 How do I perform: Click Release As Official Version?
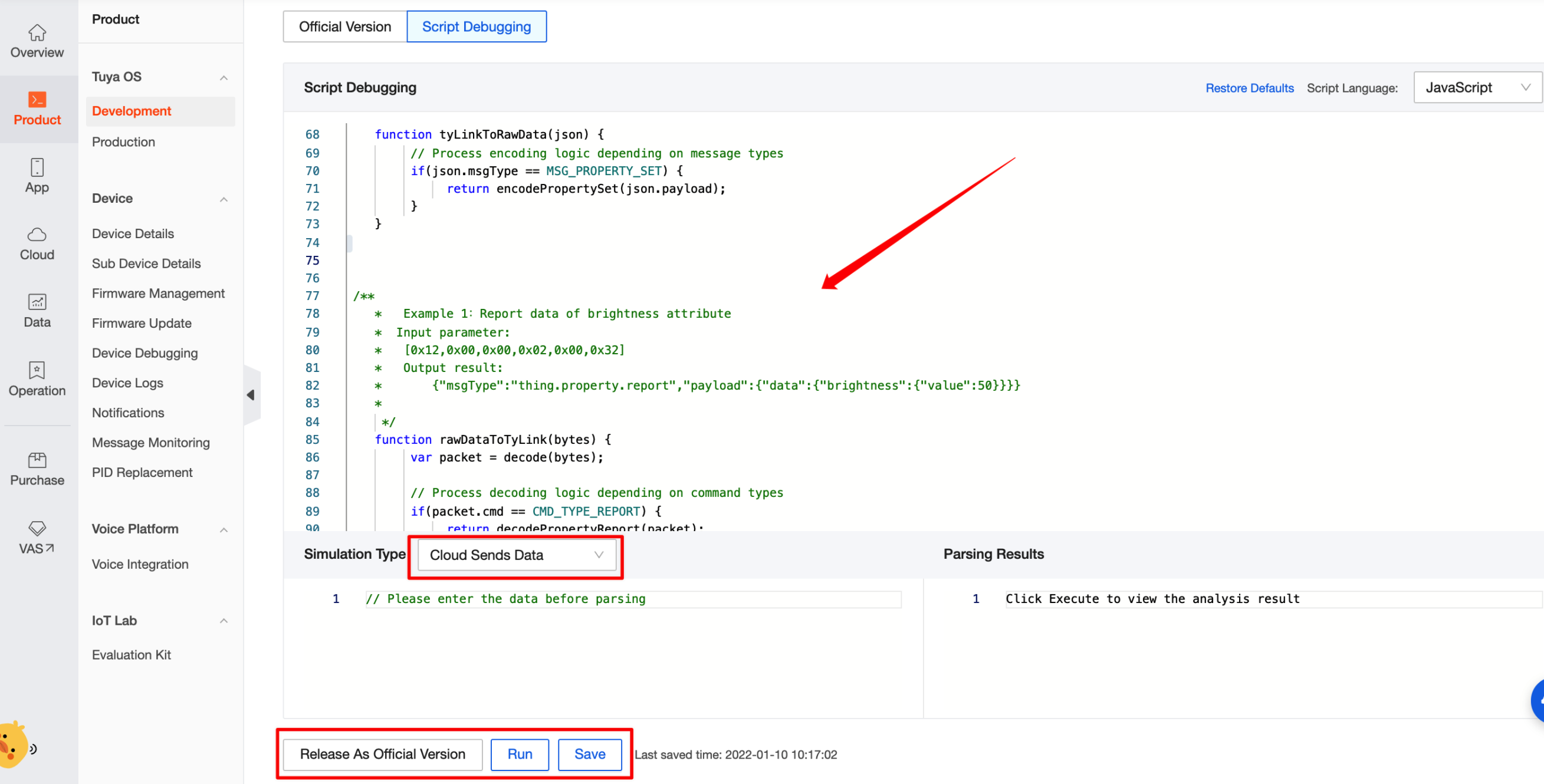[x=382, y=754]
